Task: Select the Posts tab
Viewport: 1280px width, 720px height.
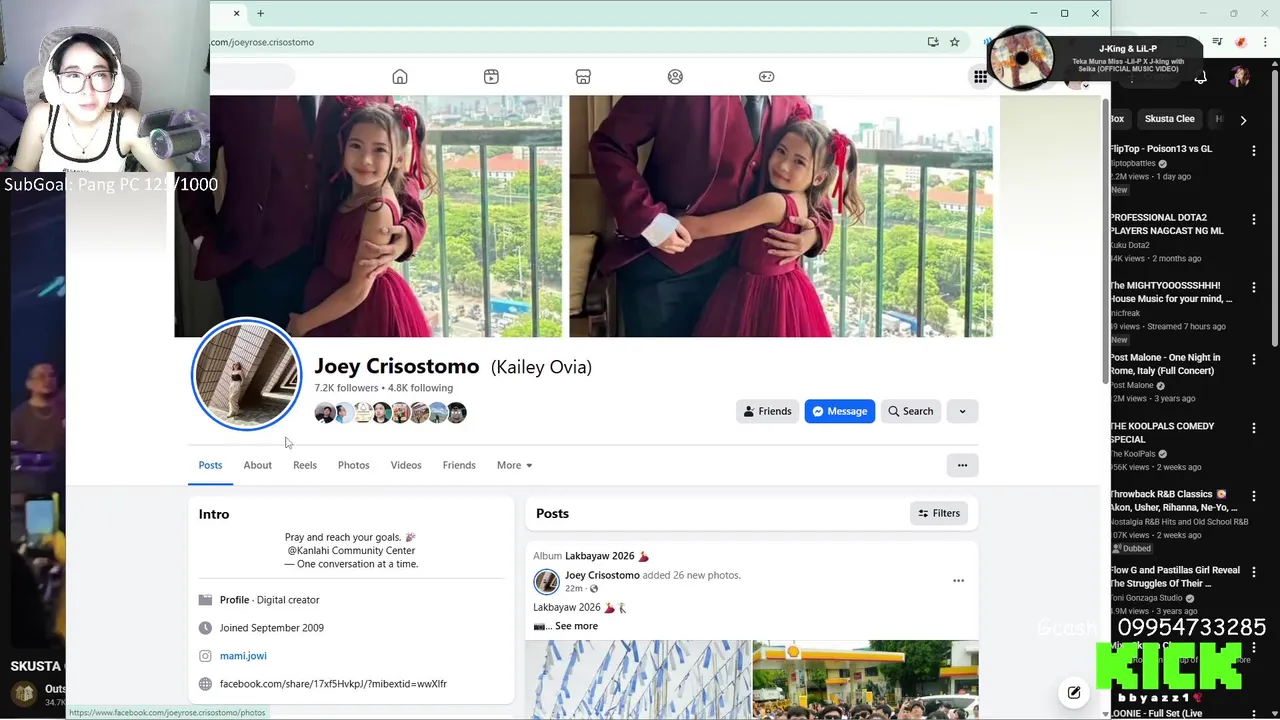Action: coord(210,465)
